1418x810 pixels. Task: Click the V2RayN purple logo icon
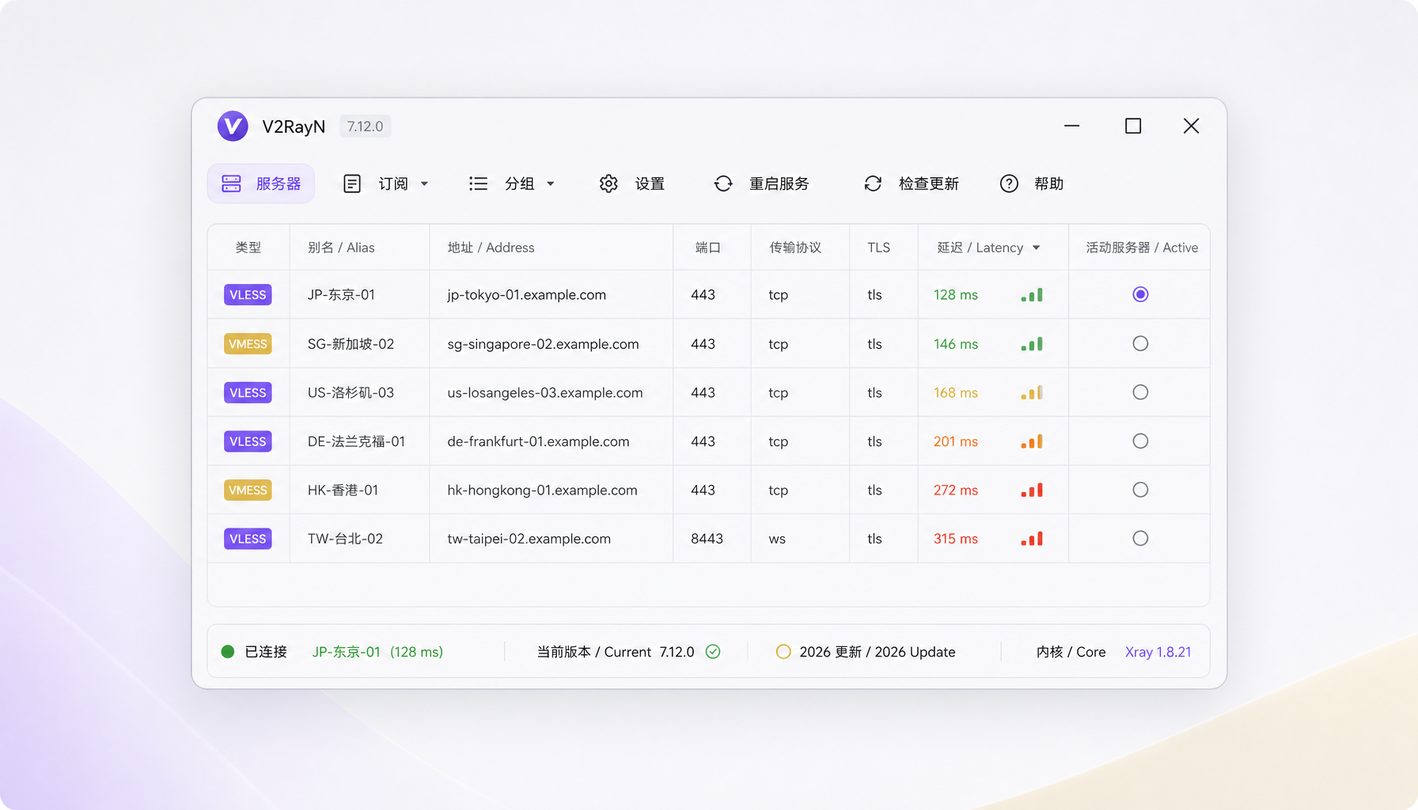pos(233,126)
